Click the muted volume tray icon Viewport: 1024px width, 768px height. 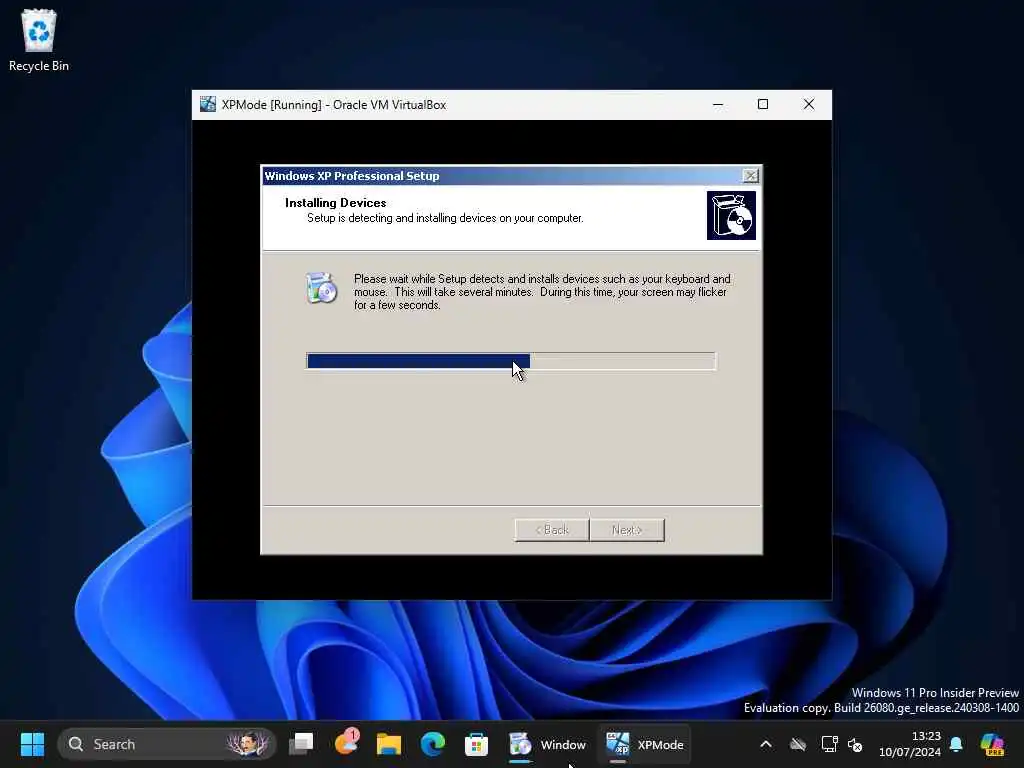pyautogui.click(x=855, y=744)
